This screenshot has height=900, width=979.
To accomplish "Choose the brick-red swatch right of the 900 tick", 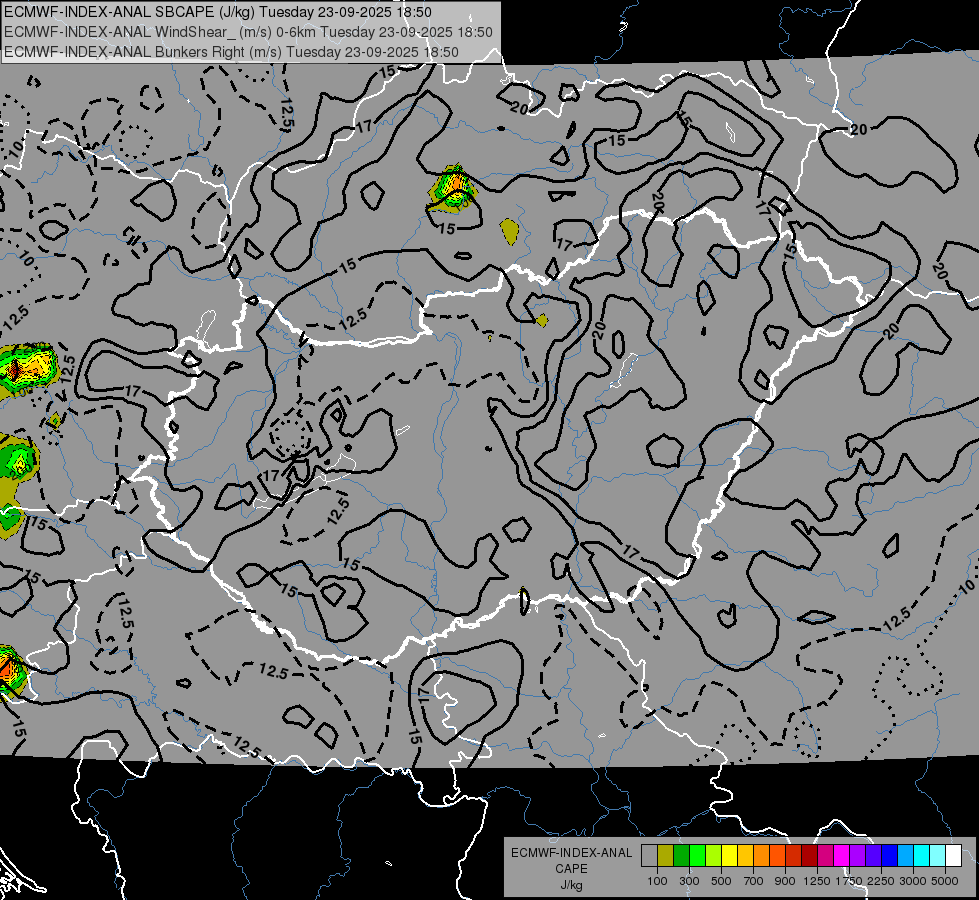I will (x=794, y=856).
